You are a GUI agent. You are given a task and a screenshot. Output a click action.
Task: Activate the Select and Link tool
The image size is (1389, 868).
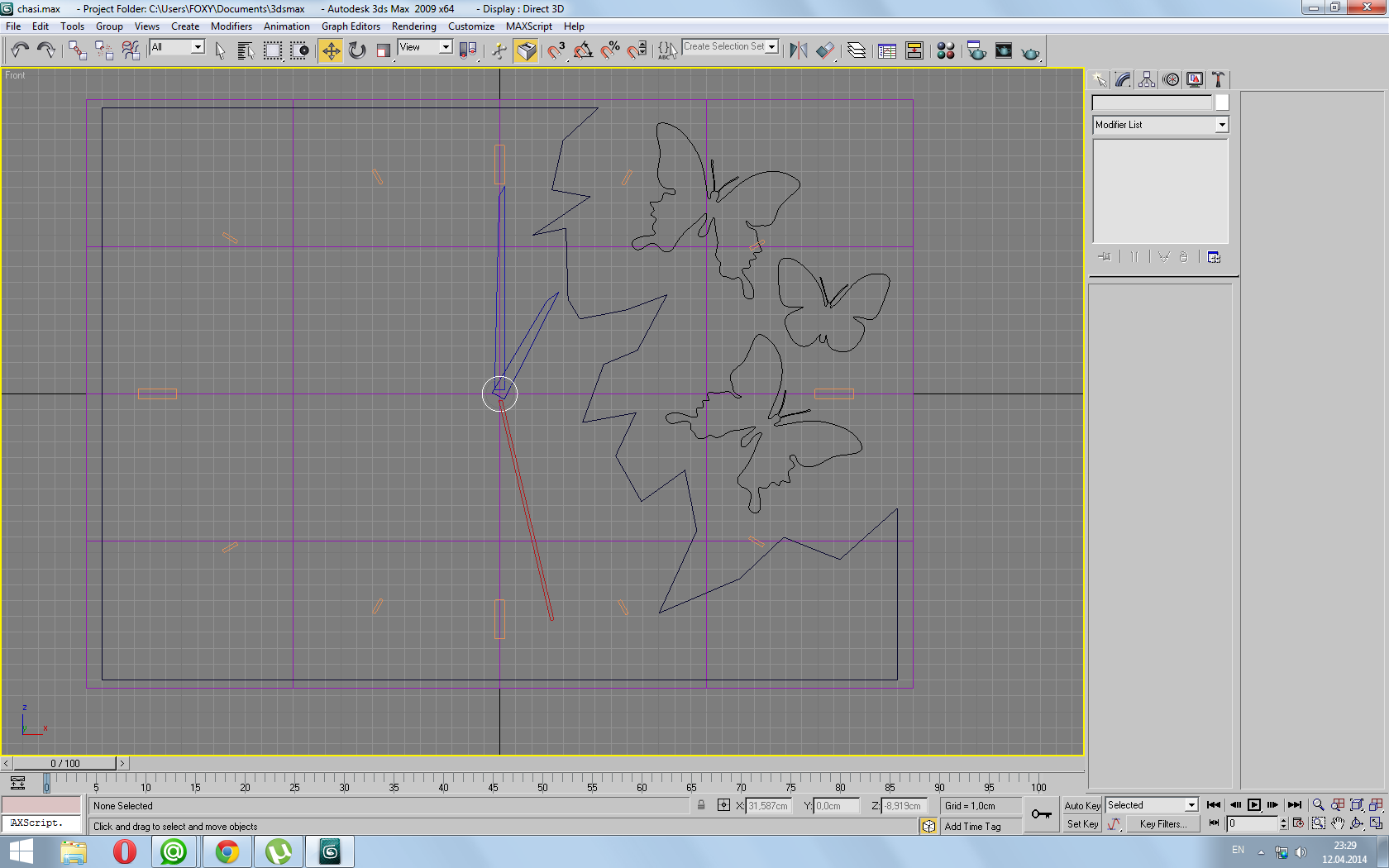78,51
